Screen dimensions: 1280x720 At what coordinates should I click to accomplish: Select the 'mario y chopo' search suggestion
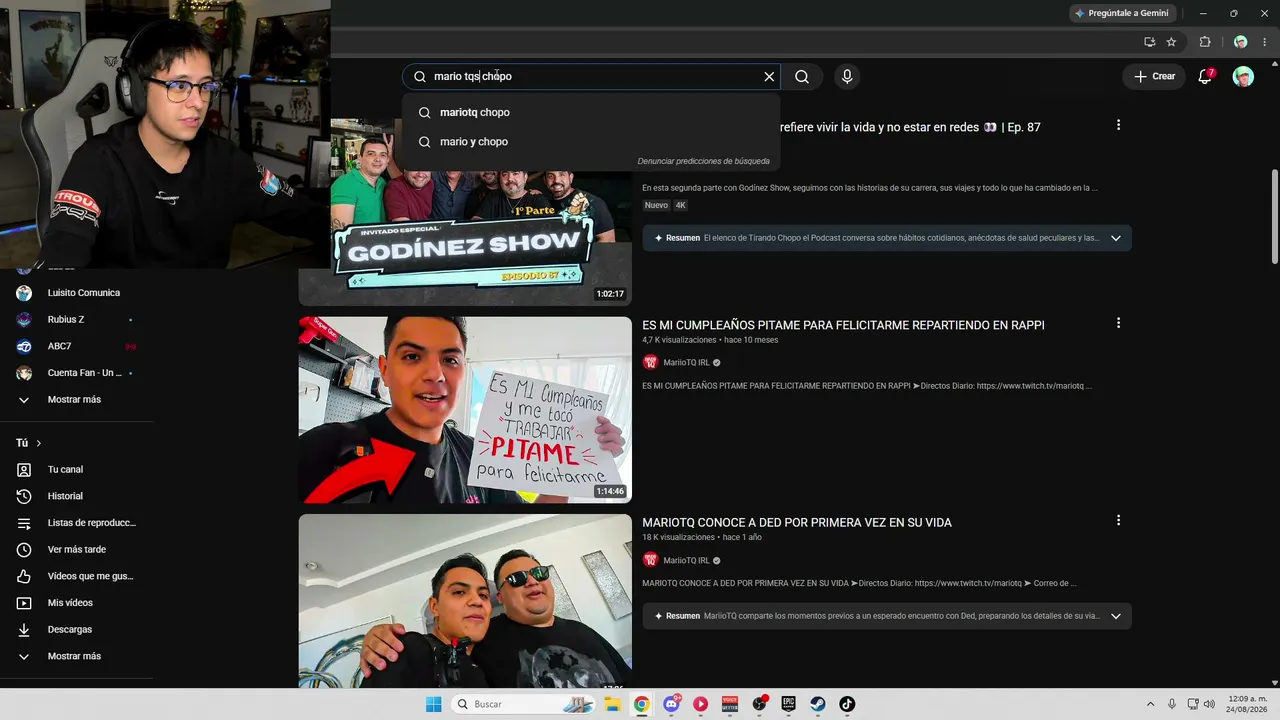point(591,142)
